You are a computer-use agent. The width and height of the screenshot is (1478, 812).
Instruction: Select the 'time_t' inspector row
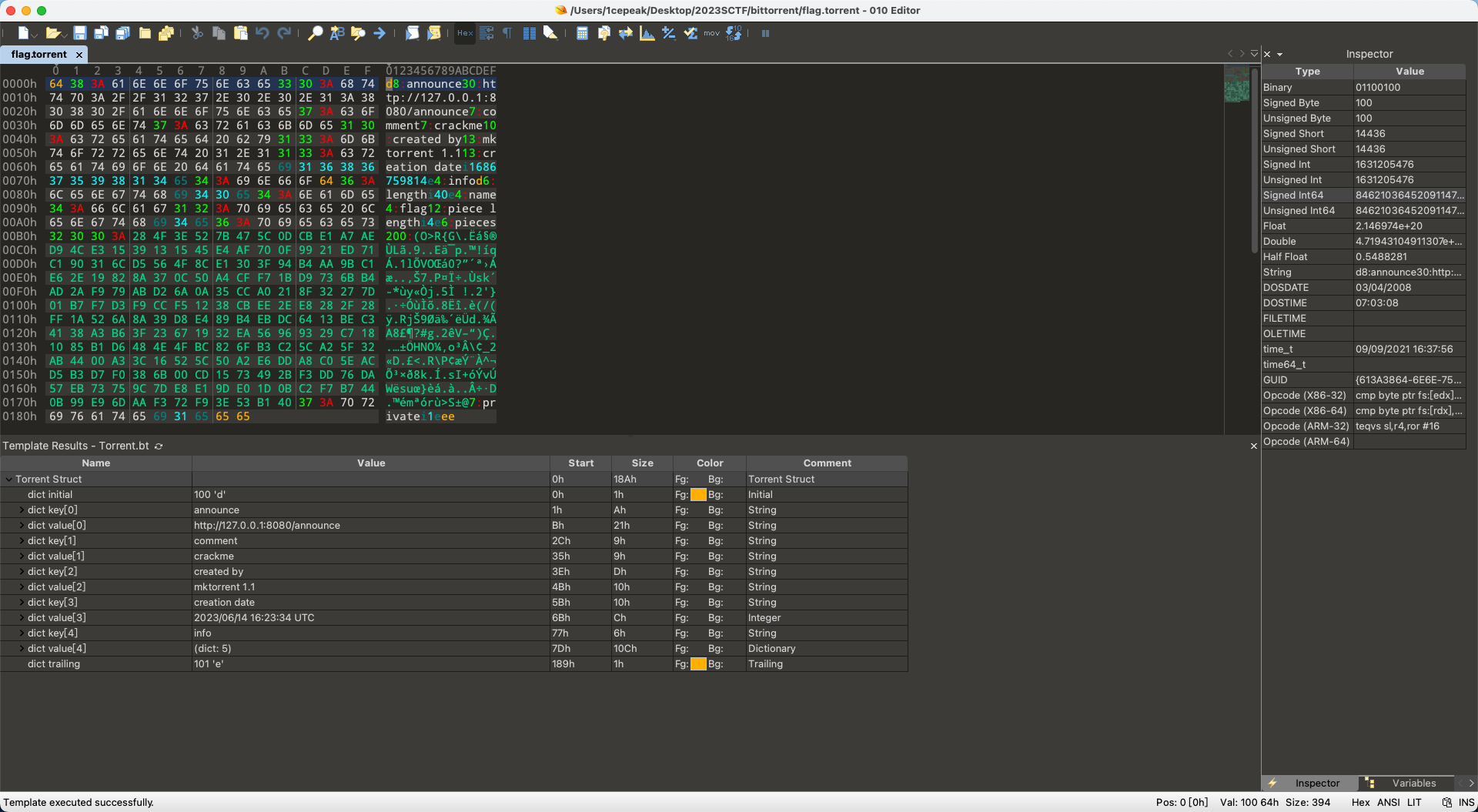point(1363,349)
